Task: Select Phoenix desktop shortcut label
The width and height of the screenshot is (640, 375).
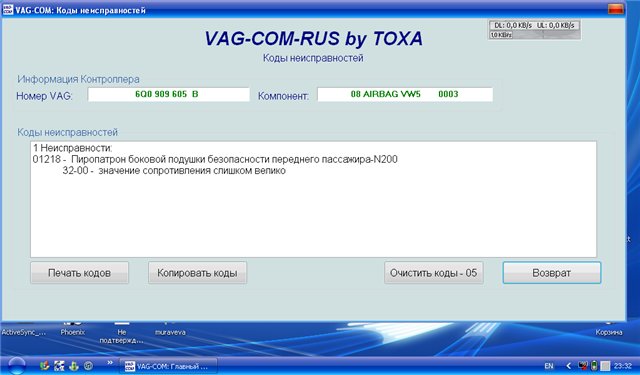Action: [73, 333]
